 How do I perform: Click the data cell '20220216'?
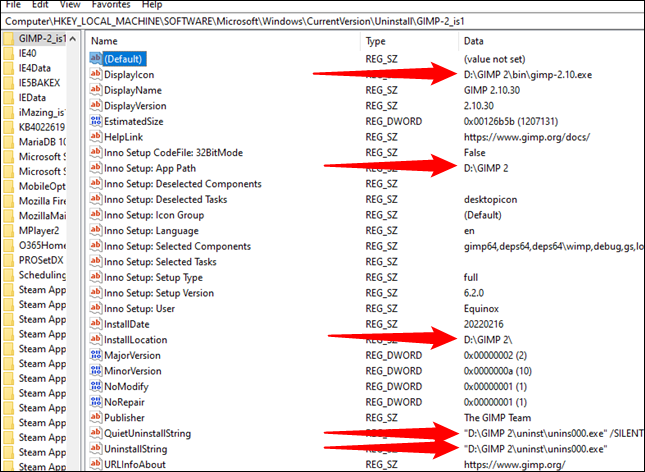point(483,324)
